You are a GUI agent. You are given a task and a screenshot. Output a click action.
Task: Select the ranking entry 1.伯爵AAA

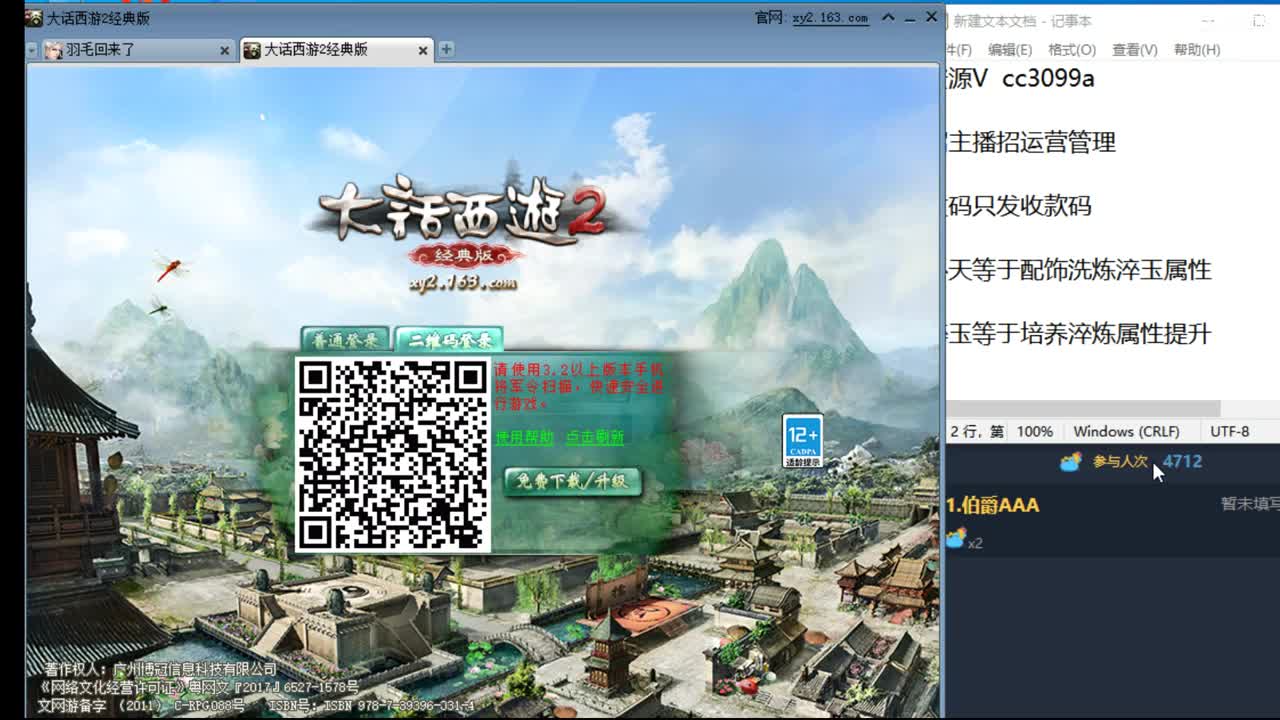[x=993, y=505]
